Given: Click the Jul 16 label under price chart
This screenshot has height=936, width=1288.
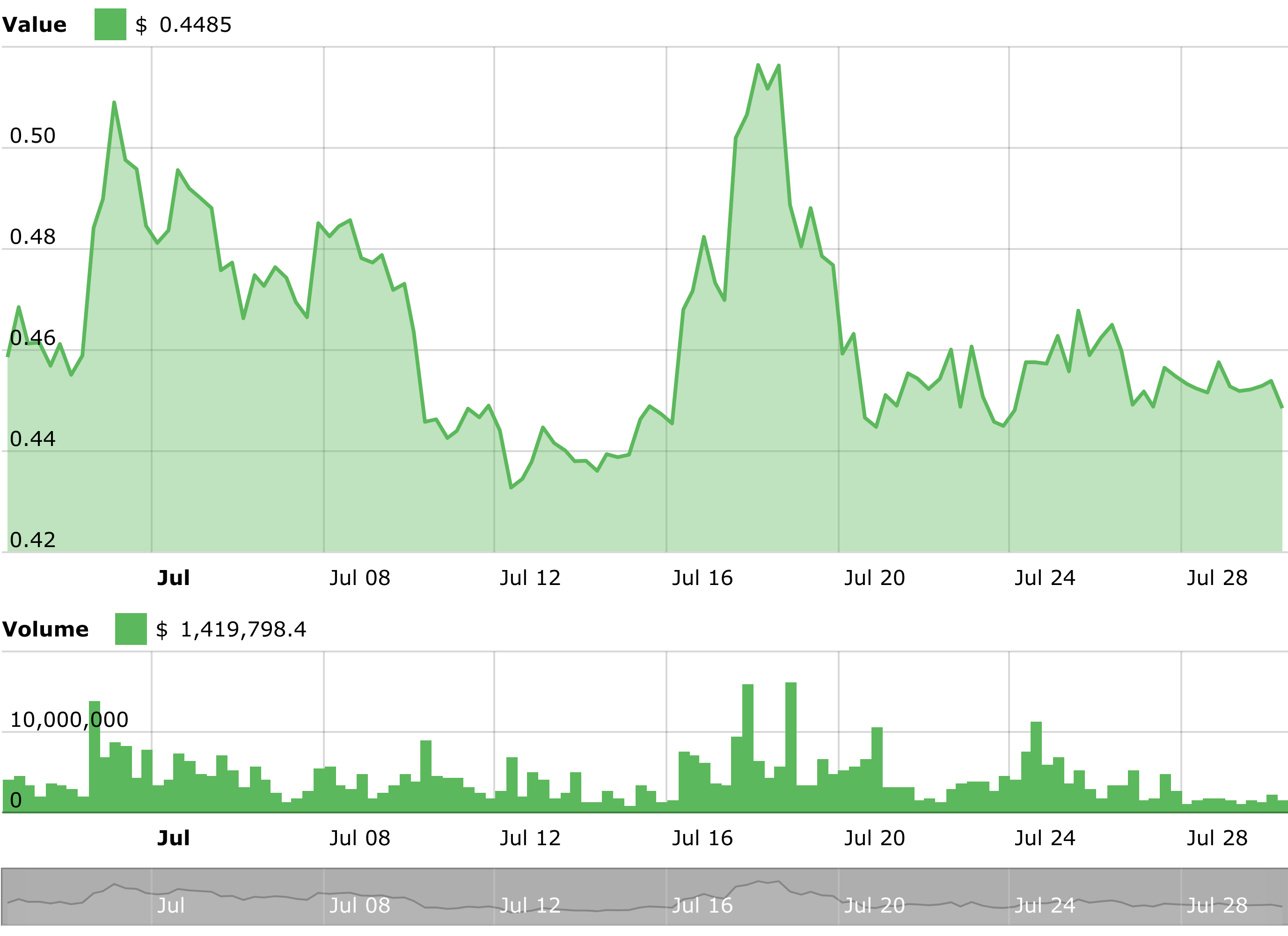Looking at the screenshot, I should (703, 578).
